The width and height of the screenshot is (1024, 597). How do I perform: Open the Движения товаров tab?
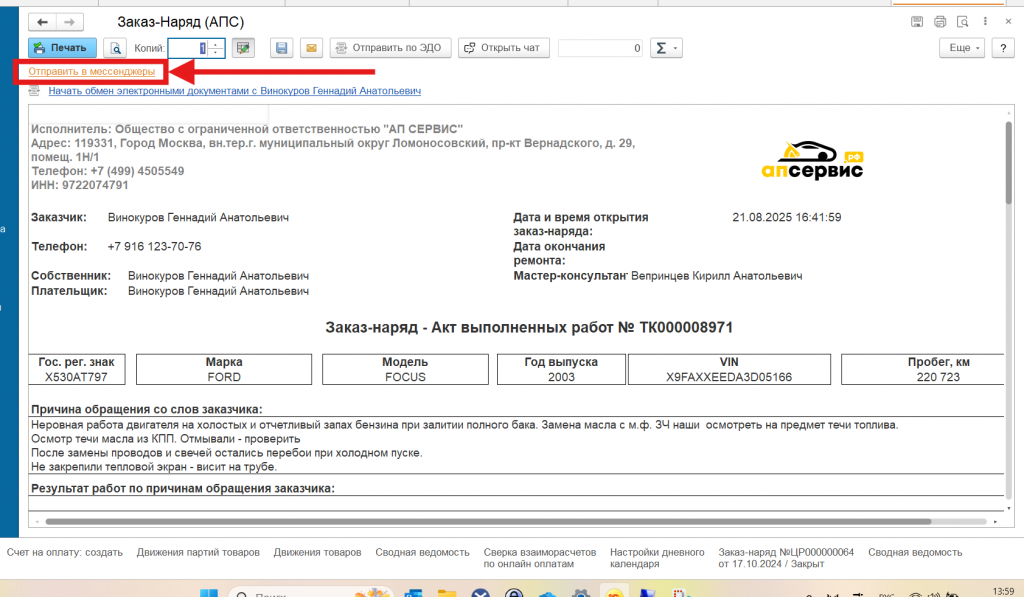317,552
